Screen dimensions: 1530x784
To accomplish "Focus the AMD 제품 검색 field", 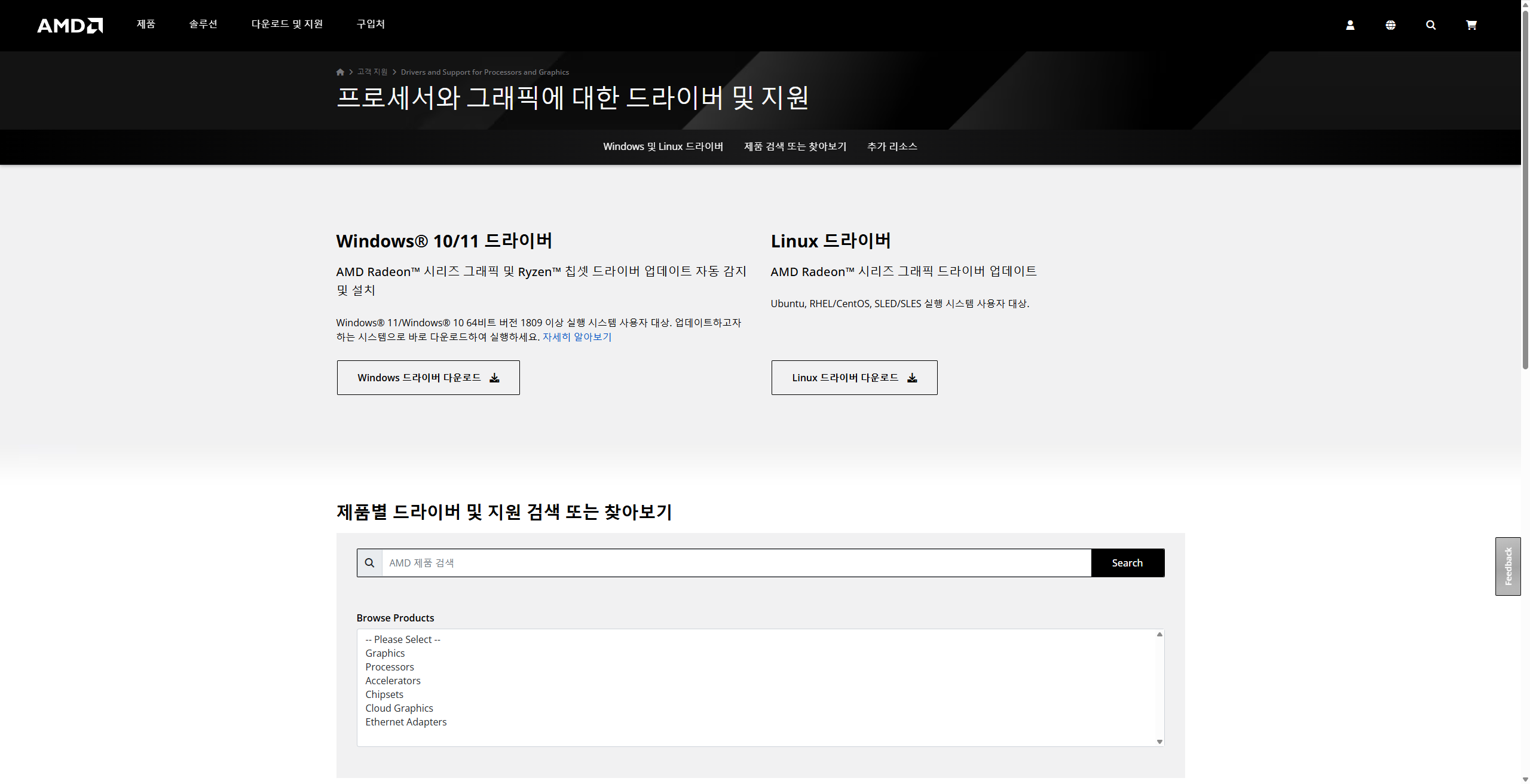I will [735, 563].
